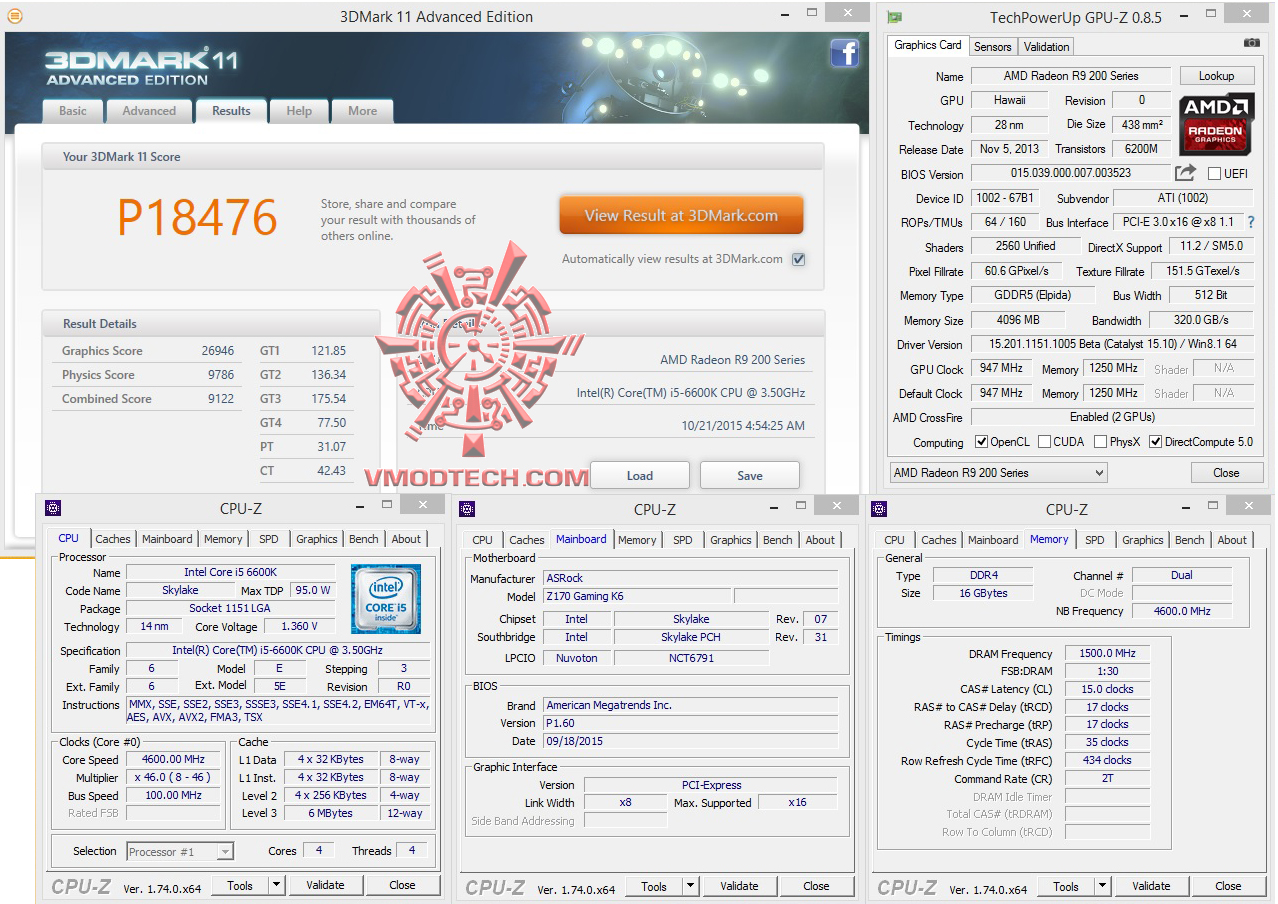
Task: Click Validate in CPU-Z CPU window
Action: (x=325, y=885)
